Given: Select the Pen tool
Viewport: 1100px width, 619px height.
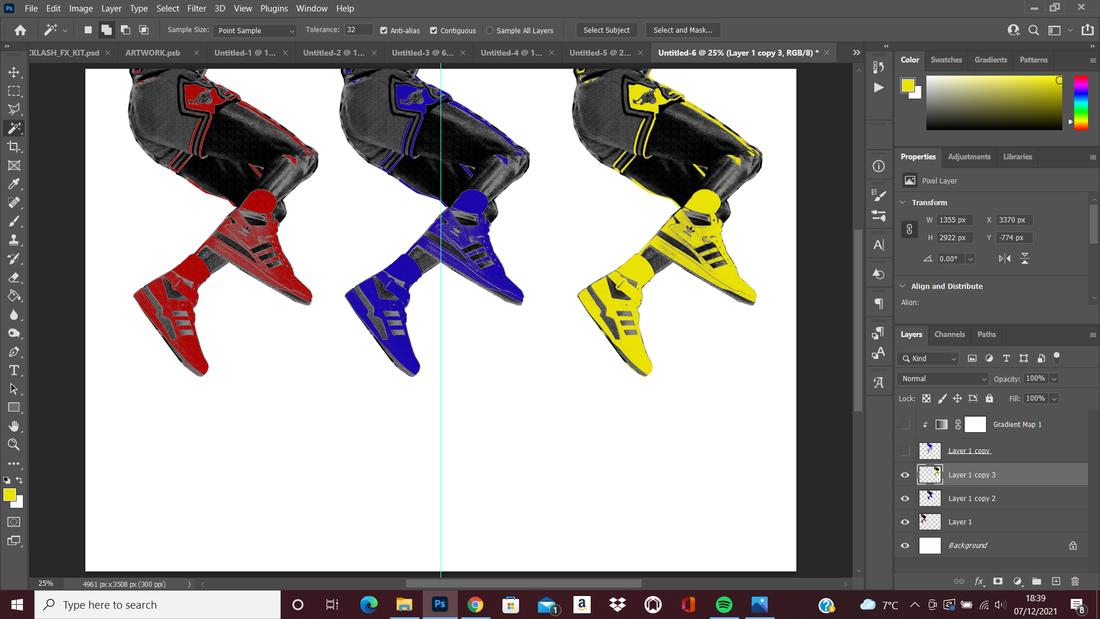Looking at the screenshot, I should coord(14,352).
